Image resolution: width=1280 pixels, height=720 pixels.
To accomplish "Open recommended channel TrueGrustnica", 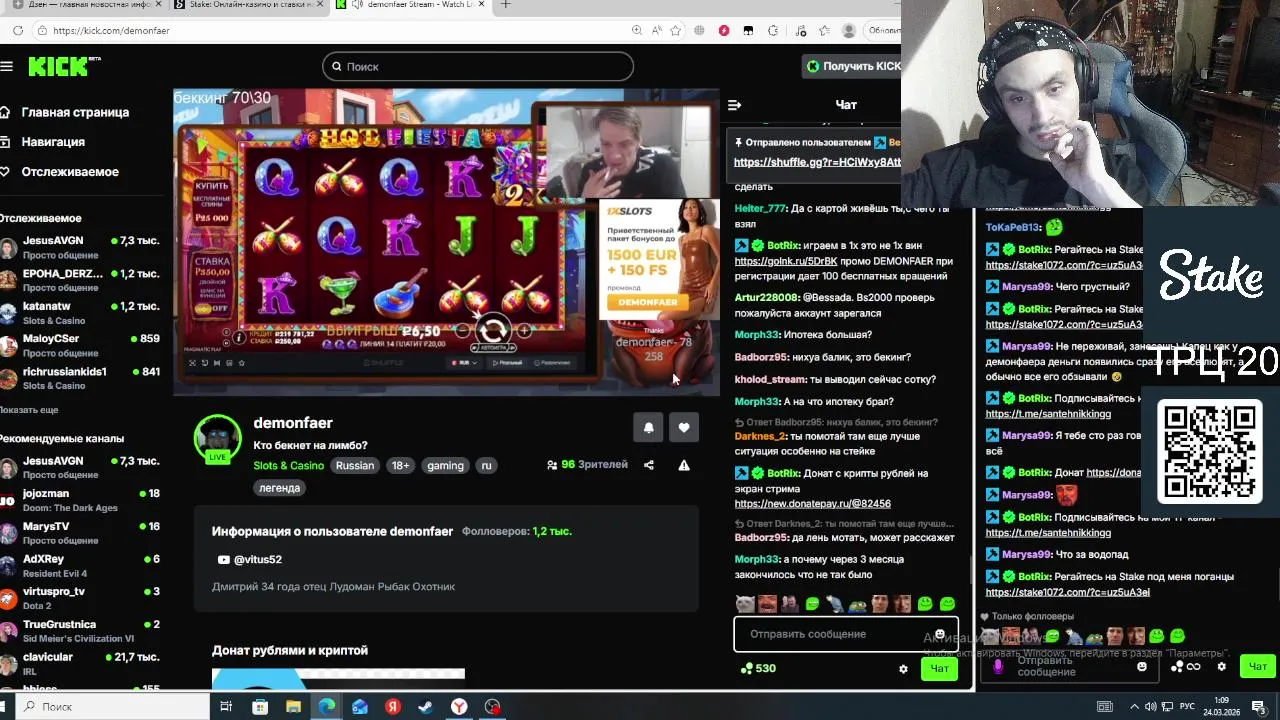I will coord(80,631).
